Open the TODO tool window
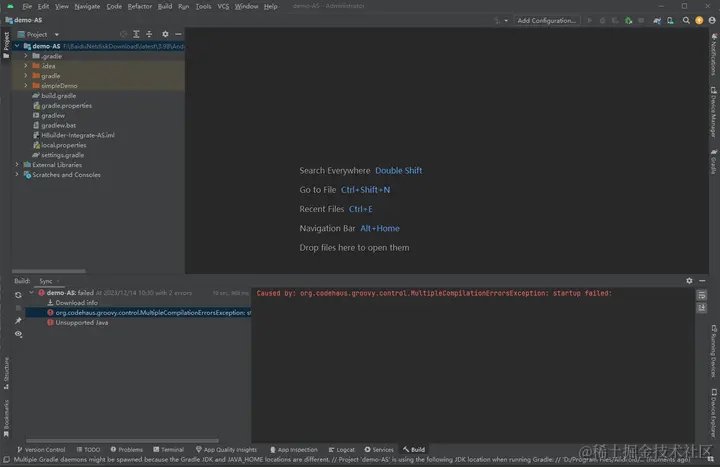 pos(88,450)
